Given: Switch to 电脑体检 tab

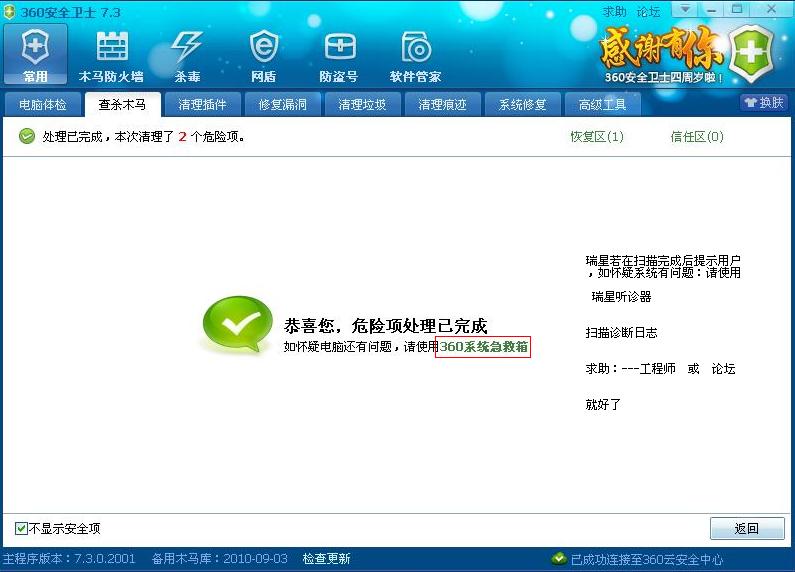Looking at the screenshot, I should pos(43,105).
